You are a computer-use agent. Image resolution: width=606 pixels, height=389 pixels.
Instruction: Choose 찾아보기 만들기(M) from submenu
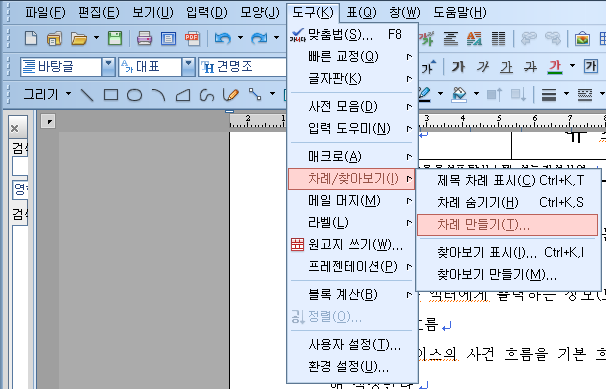pos(507,275)
